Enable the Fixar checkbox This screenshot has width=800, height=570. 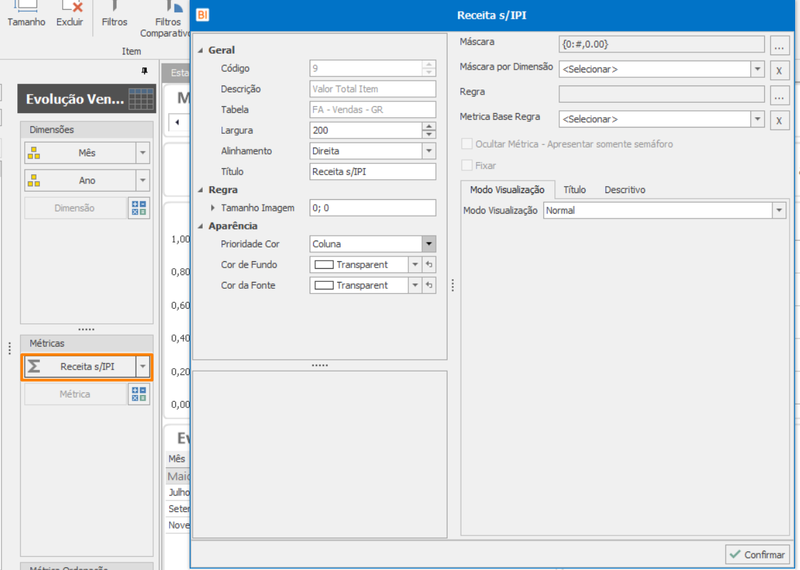(466, 165)
